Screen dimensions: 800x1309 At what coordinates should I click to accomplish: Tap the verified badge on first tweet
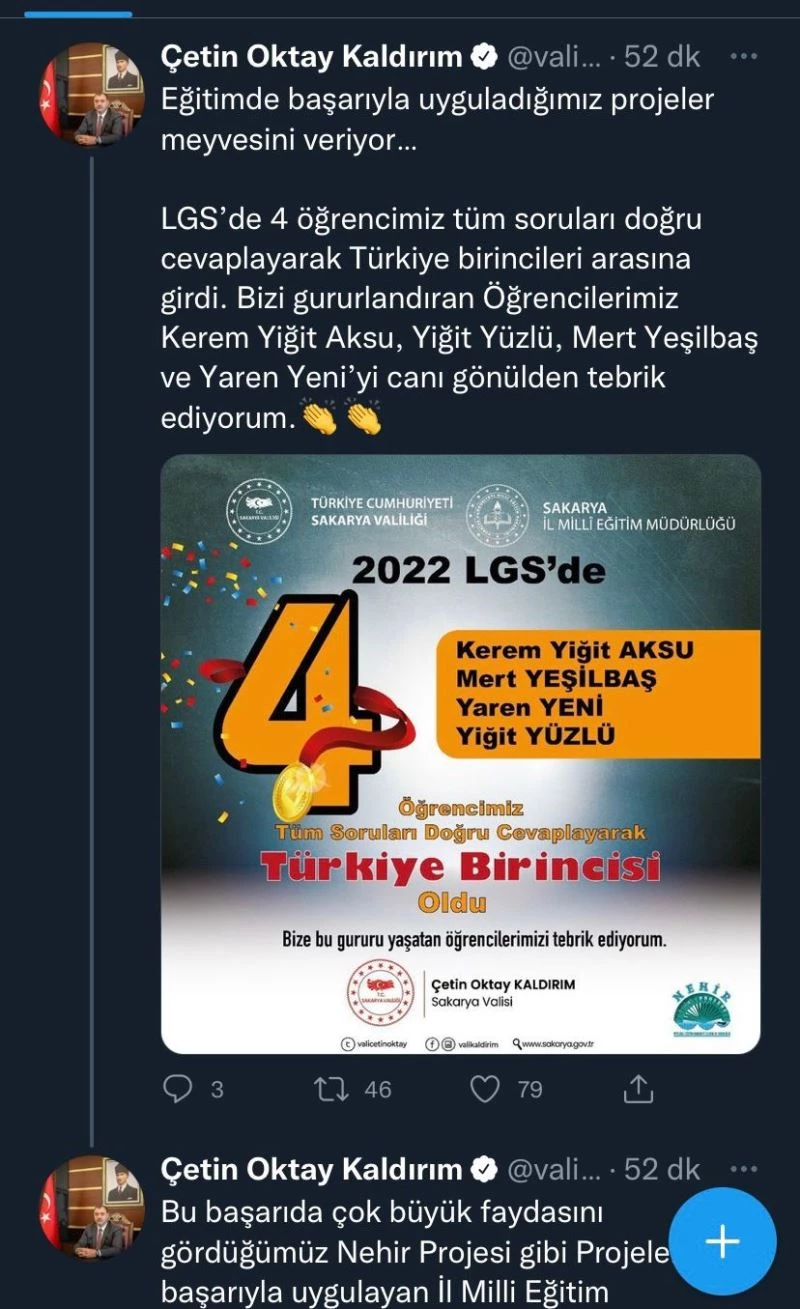pos(484,58)
